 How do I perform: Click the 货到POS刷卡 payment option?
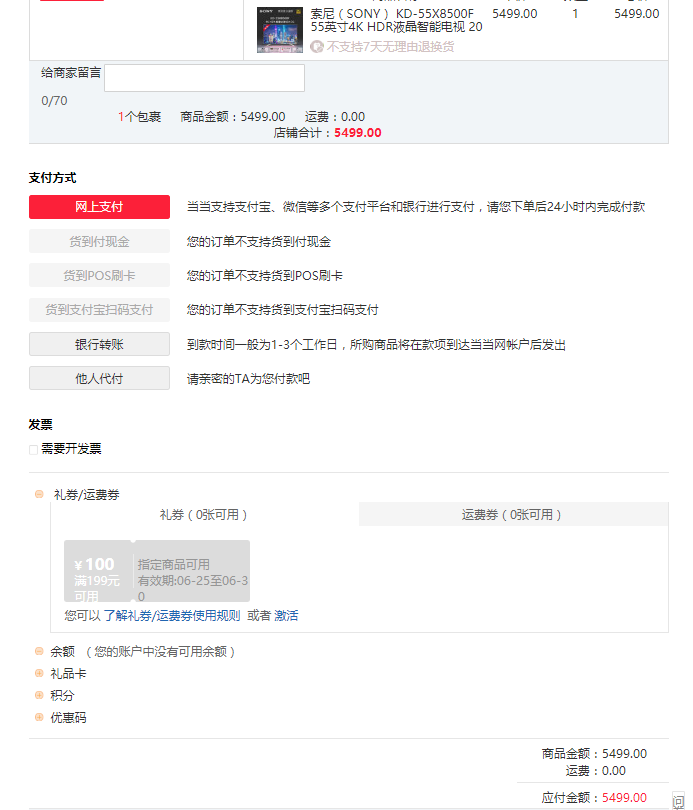click(x=98, y=275)
